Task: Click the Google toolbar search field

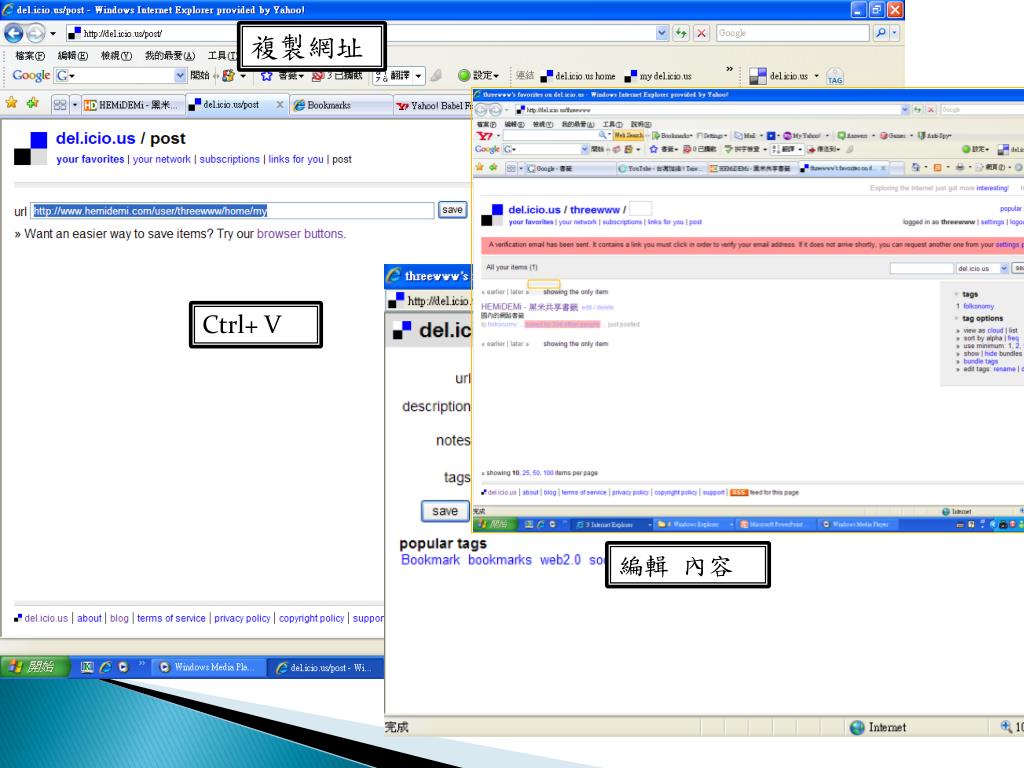Action: [x=121, y=76]
